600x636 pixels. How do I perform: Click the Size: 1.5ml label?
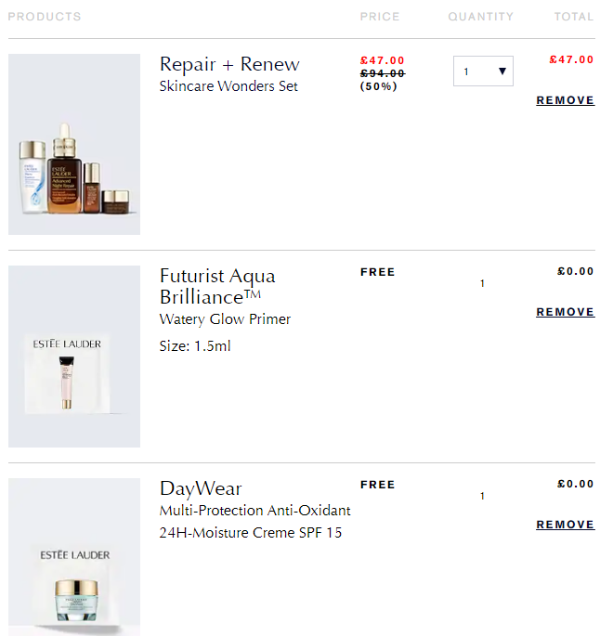click(x=195, y=346)
